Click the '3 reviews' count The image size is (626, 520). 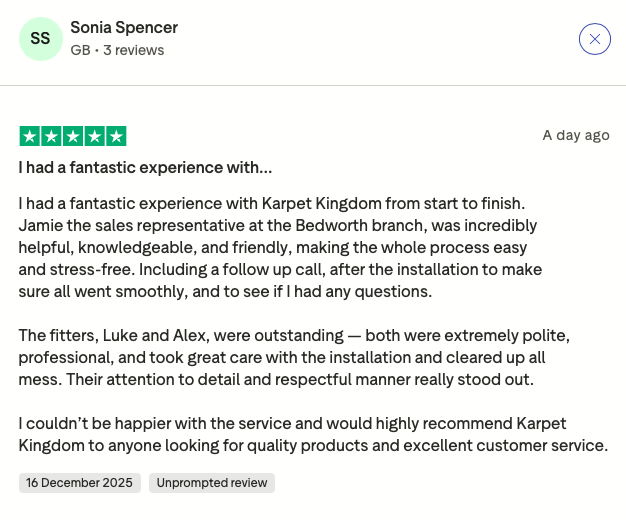pyautogui.click(x=134, y=50)
